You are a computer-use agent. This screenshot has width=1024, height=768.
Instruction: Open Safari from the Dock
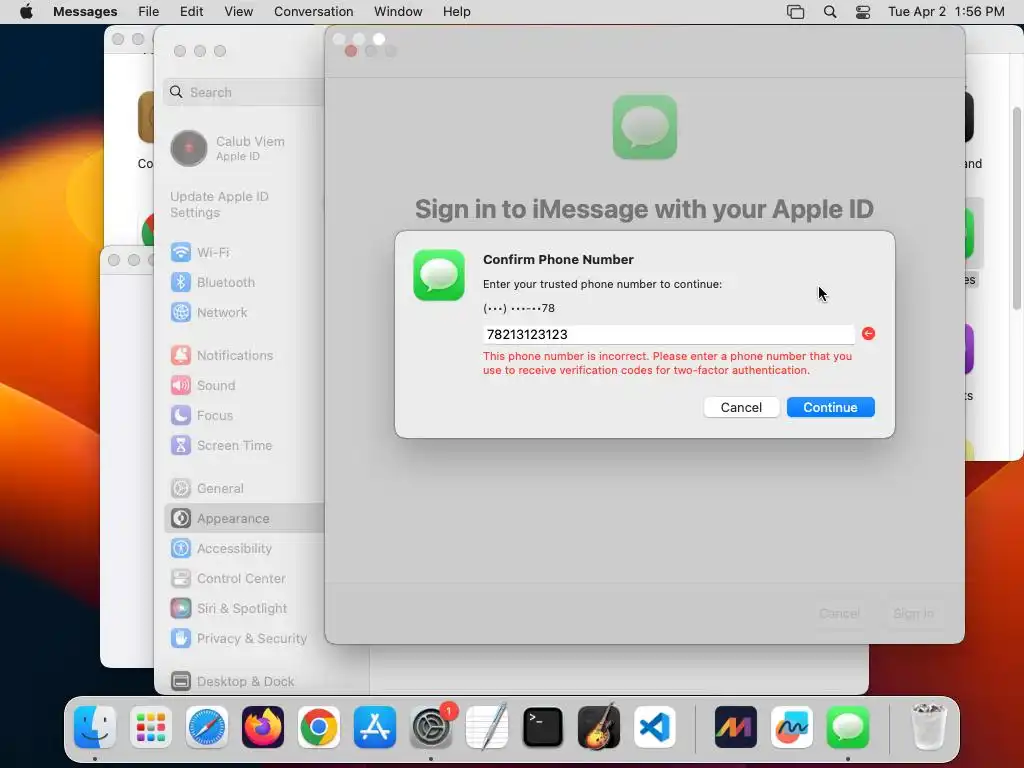pyautogui.click(x=207, y=727)
